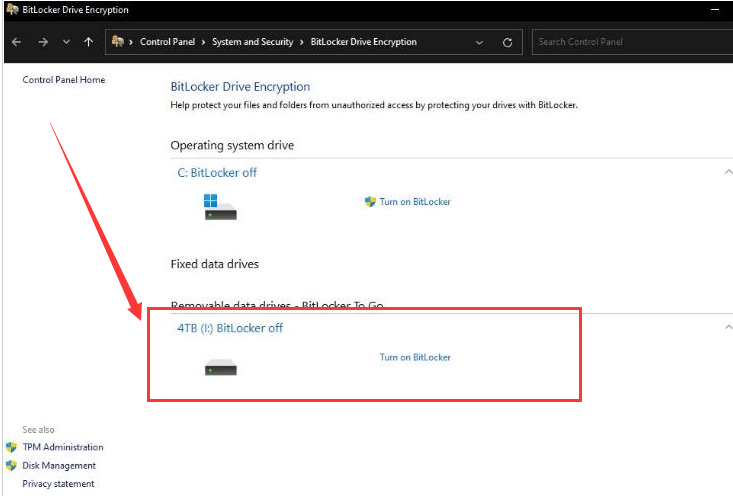Open Disk Management link
Image resolution: width=733 pixels, height=496 pixels.
[x=59, y=466]
